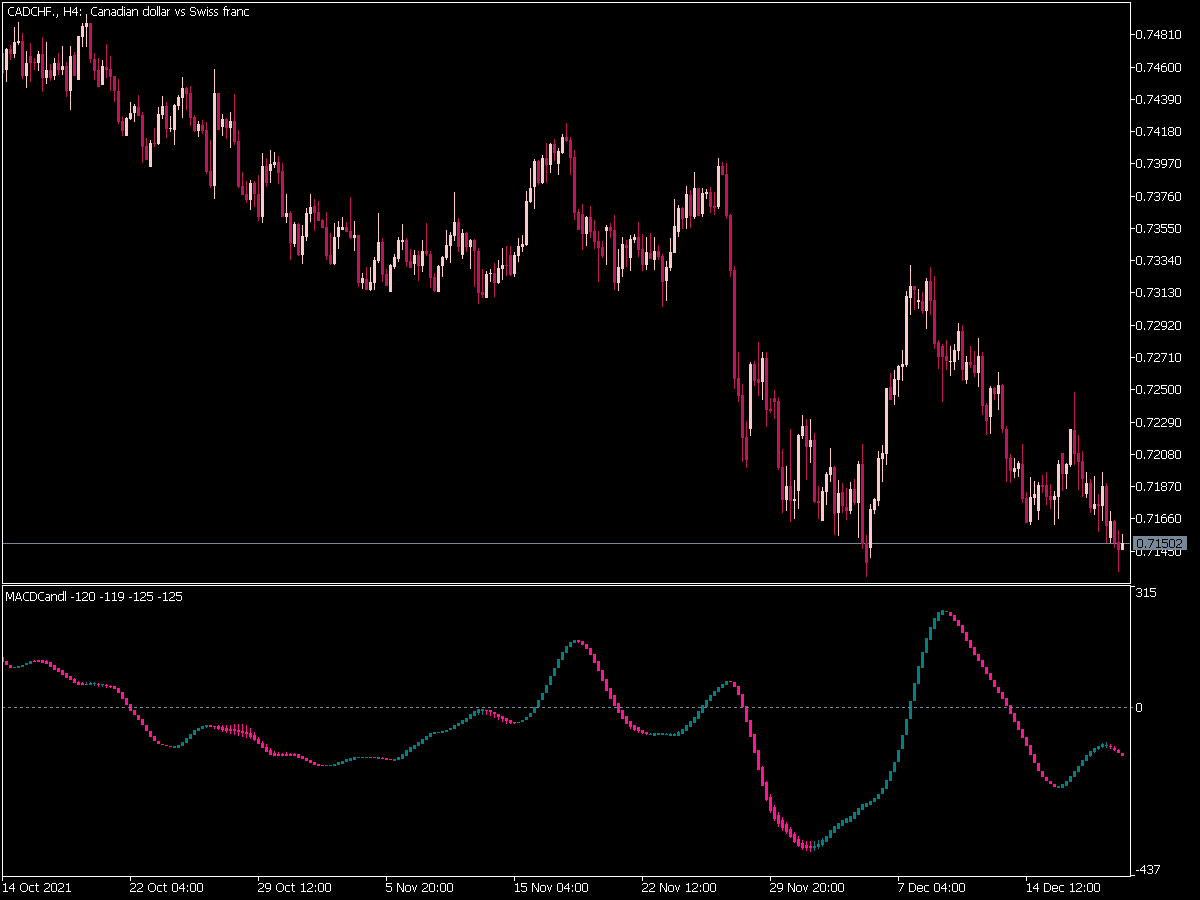1200x900 pixels.
Task: Click the 0.74600 price scale label
Action: [1157, 67]
